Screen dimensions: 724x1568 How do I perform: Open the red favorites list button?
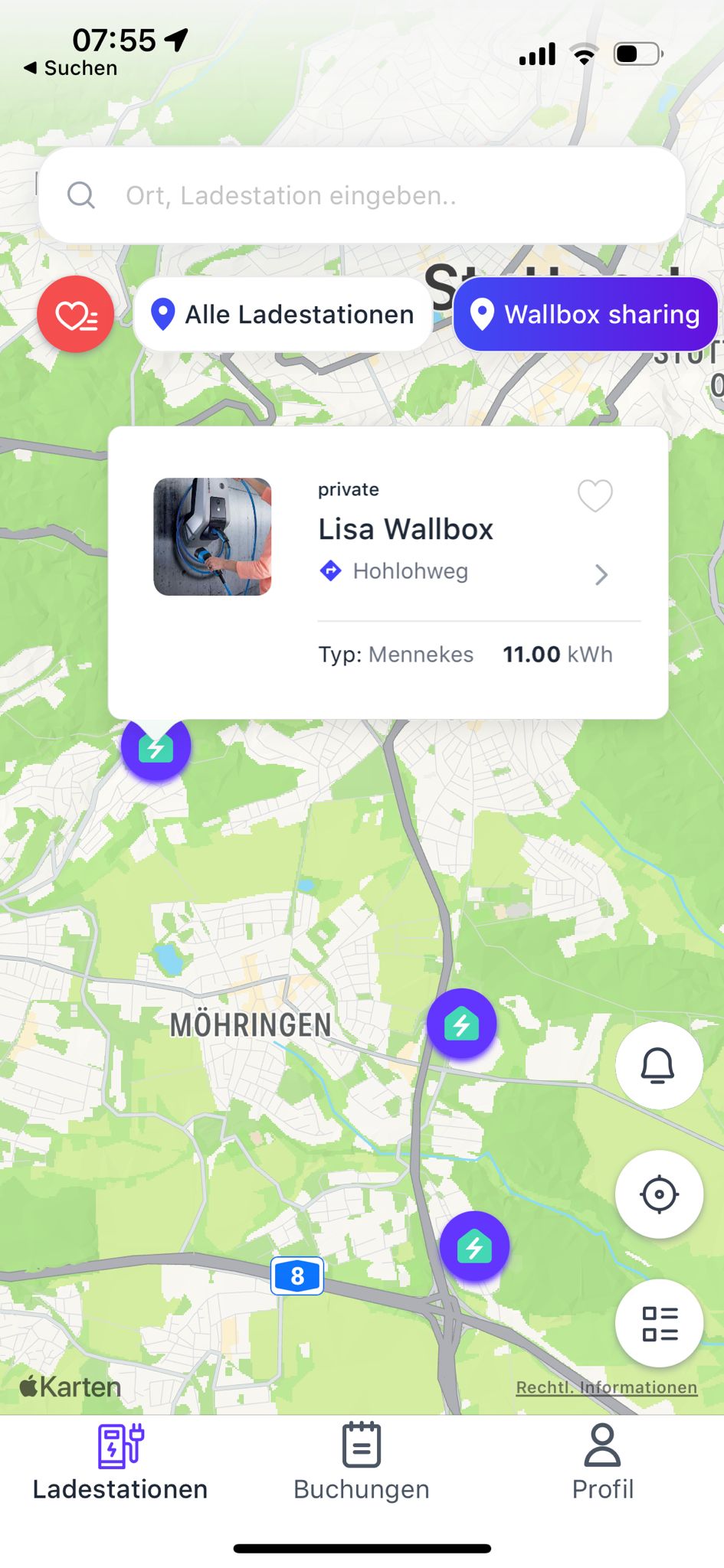[x=75, y=315]
